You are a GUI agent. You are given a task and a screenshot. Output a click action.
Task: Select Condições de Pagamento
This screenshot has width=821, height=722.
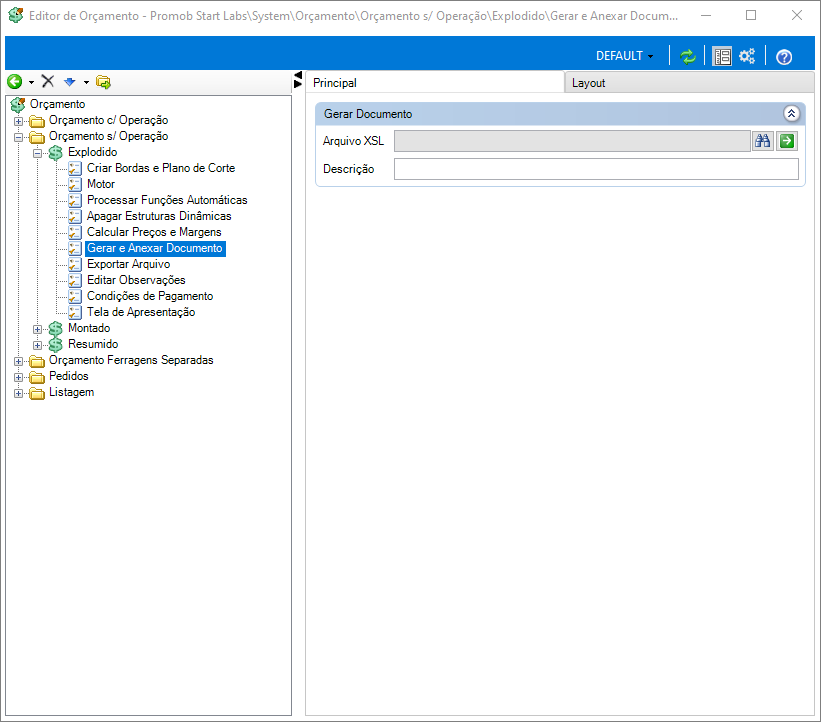[150, 296]
